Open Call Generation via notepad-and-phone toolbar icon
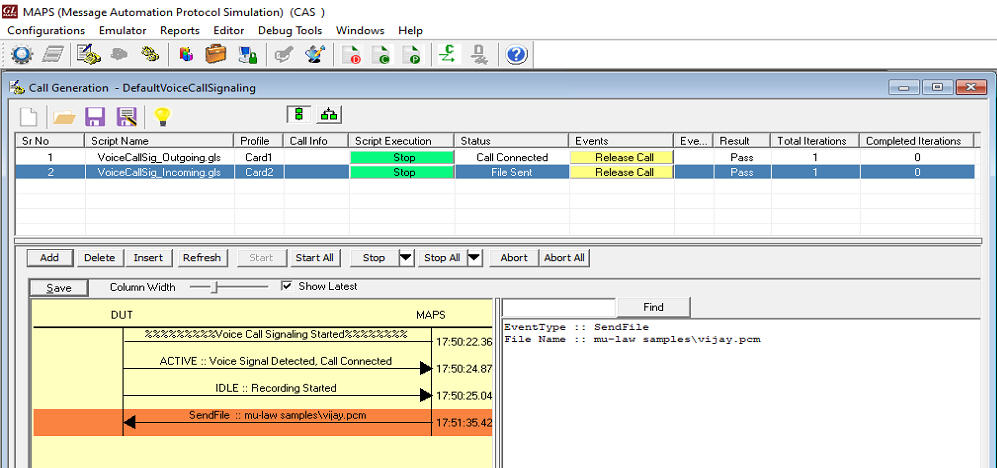The width and height of the screenshot is (997, 468). [89, 55]
